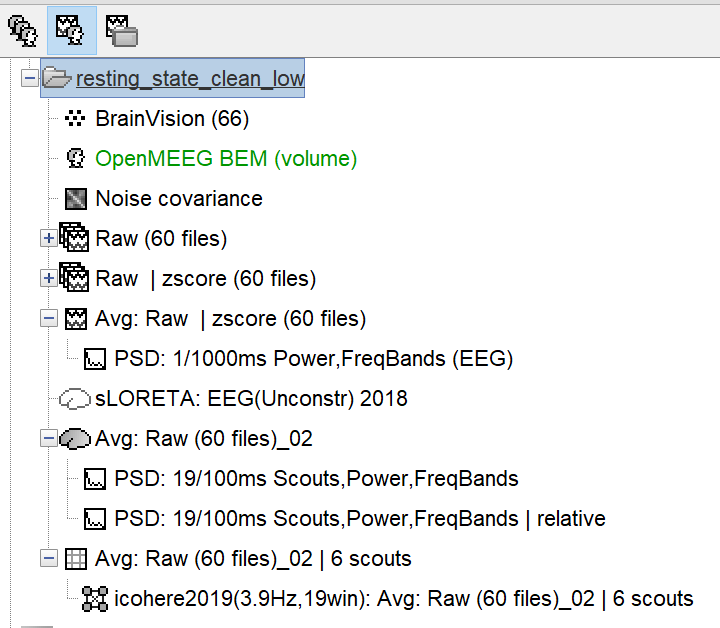Collapse the Avg: Raw (60 files)_02 source node

pos(48,439)
